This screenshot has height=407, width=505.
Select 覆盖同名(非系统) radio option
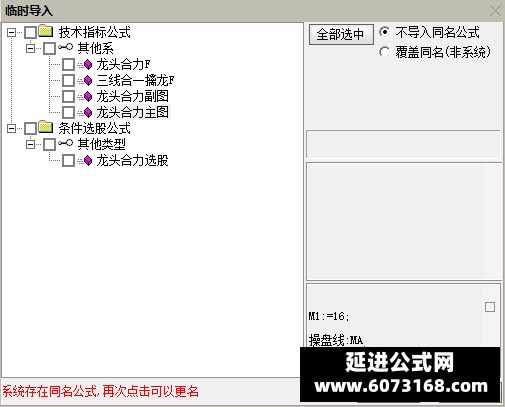coord(384,52)
